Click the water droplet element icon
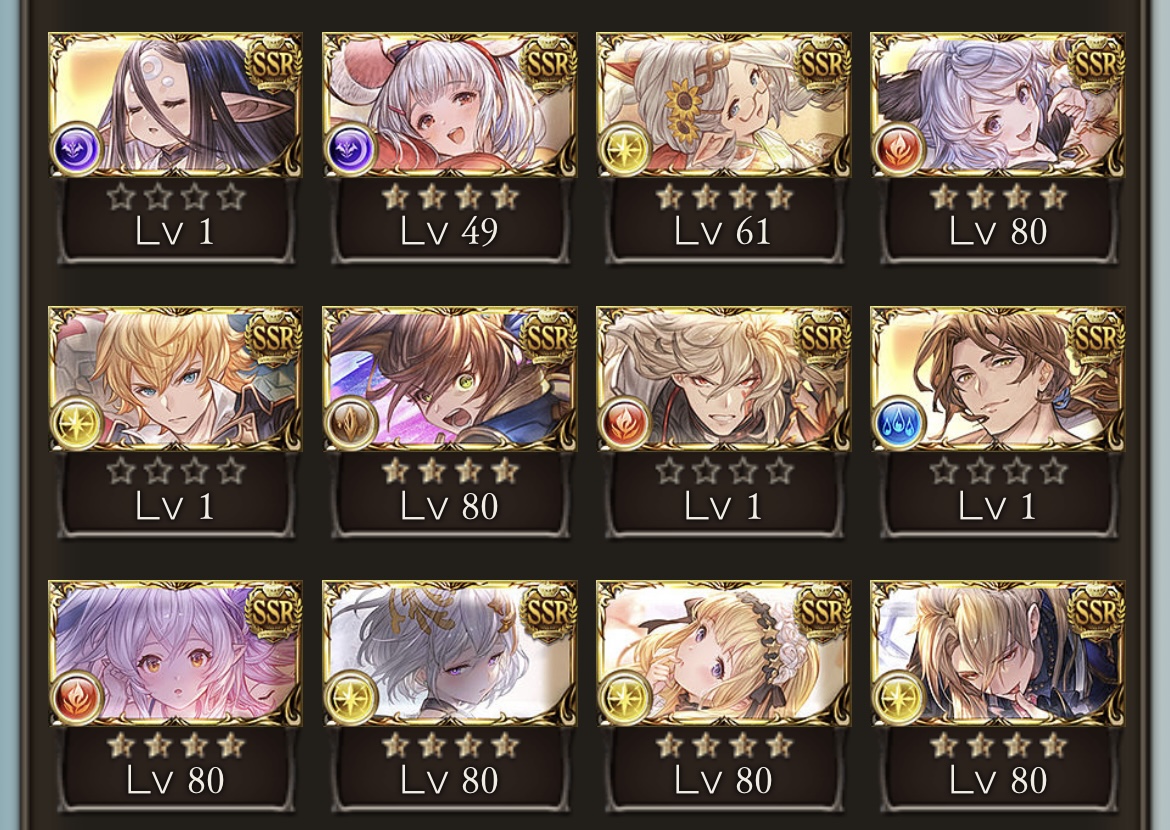The width and height of the screenshot is (1170, 830). 899,422
